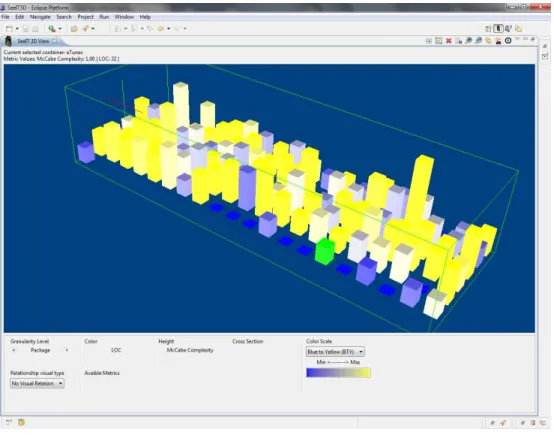Decrease granularity level with left arrow
This screenshot has height=435, width=554.
point(13,350)
